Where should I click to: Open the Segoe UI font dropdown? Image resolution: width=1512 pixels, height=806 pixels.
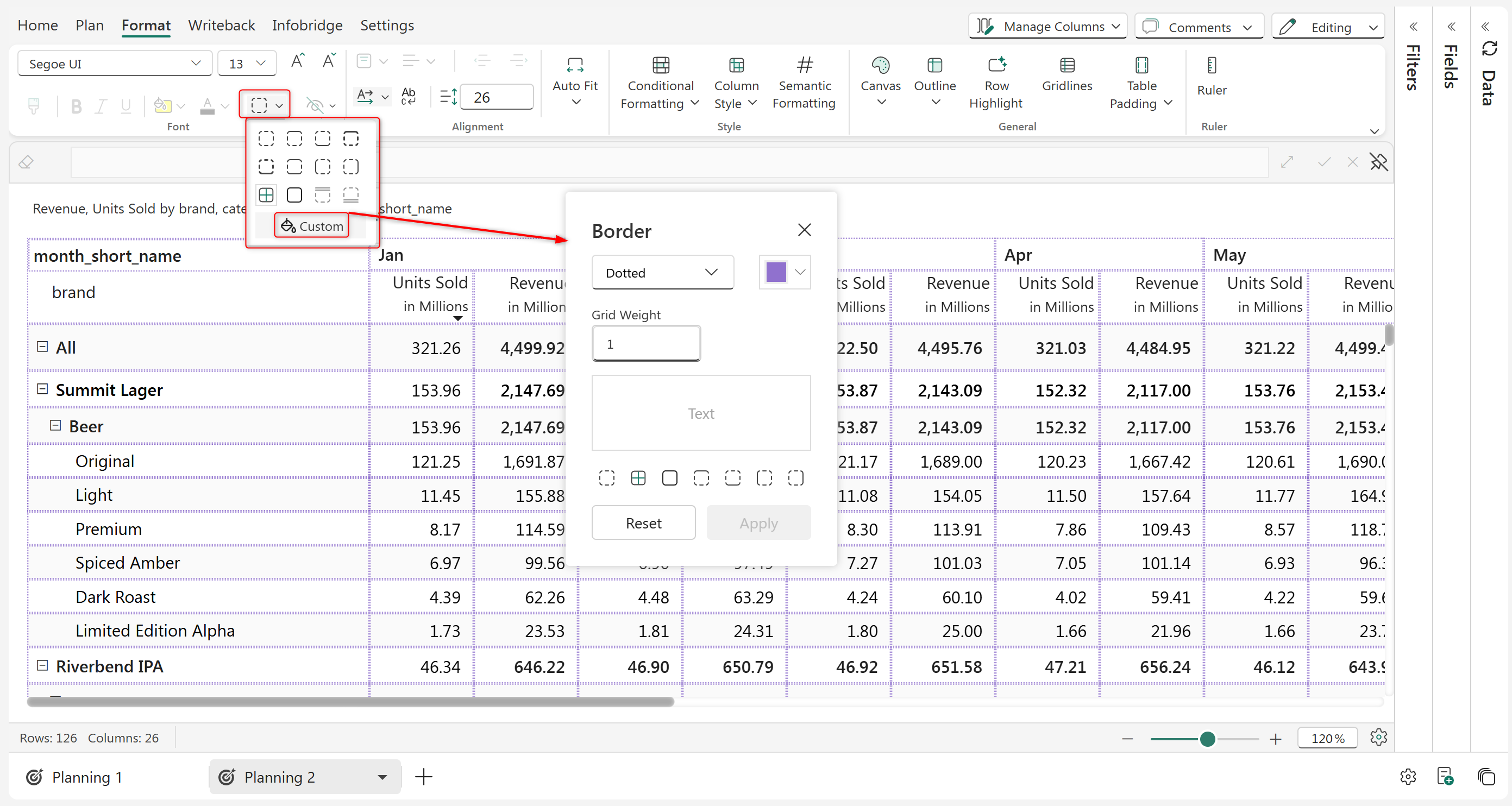coord(115,64)
